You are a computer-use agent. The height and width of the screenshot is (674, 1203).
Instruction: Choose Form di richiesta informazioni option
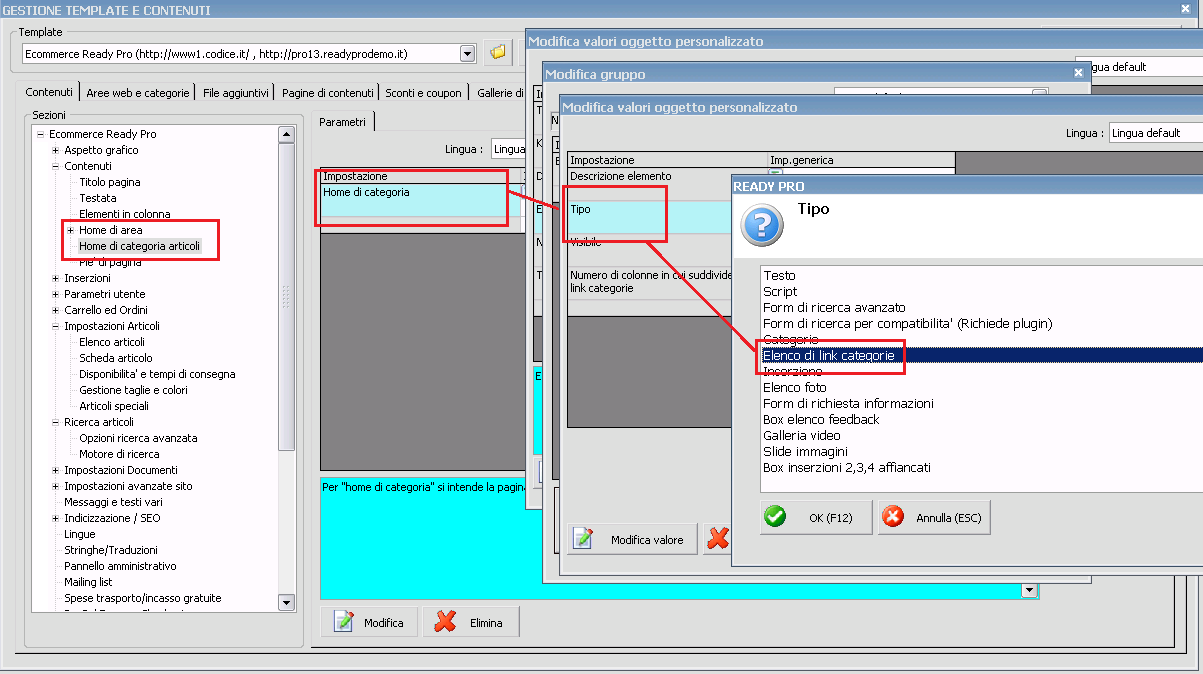click(x=848, y=403)
